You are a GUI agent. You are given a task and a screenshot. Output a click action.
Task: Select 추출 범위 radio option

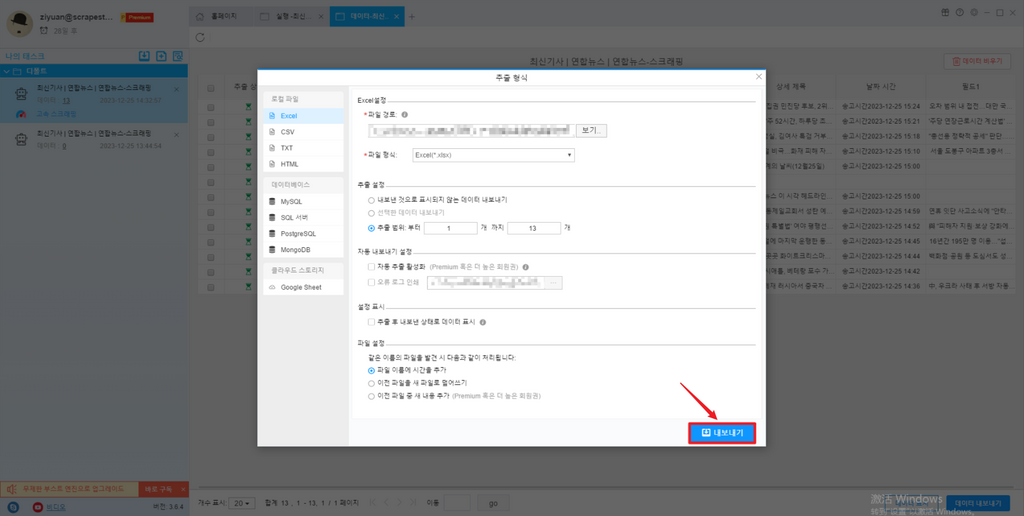click(x=371, y=228)
